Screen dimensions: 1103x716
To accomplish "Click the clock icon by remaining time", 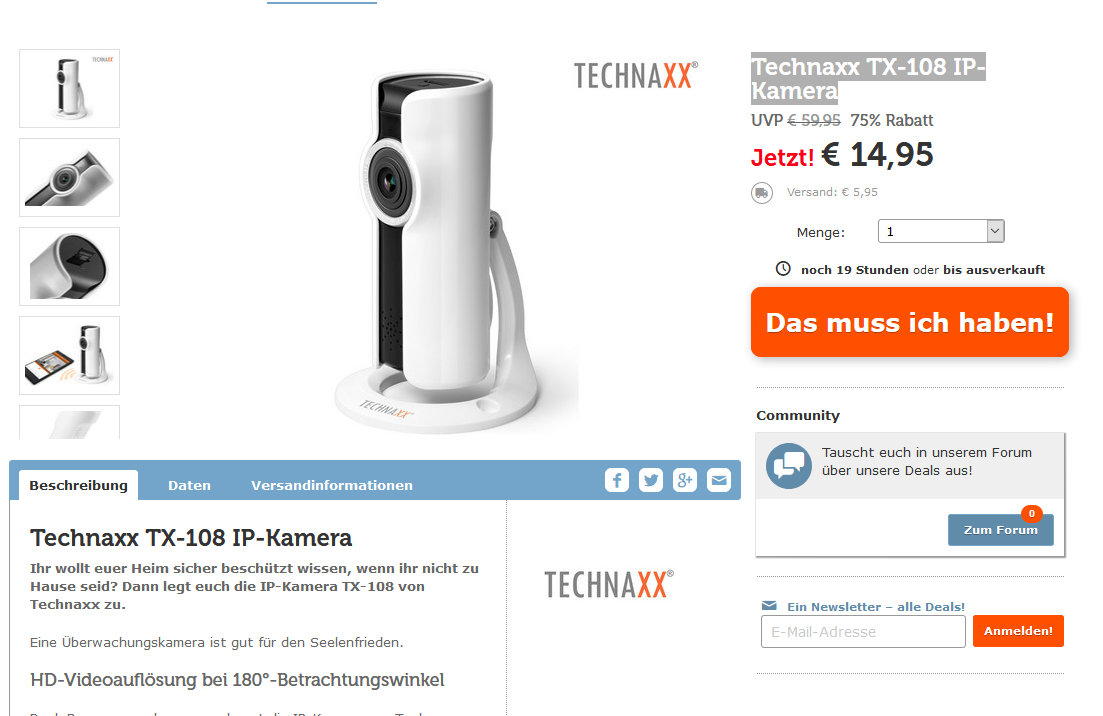I will coord(783,269).
